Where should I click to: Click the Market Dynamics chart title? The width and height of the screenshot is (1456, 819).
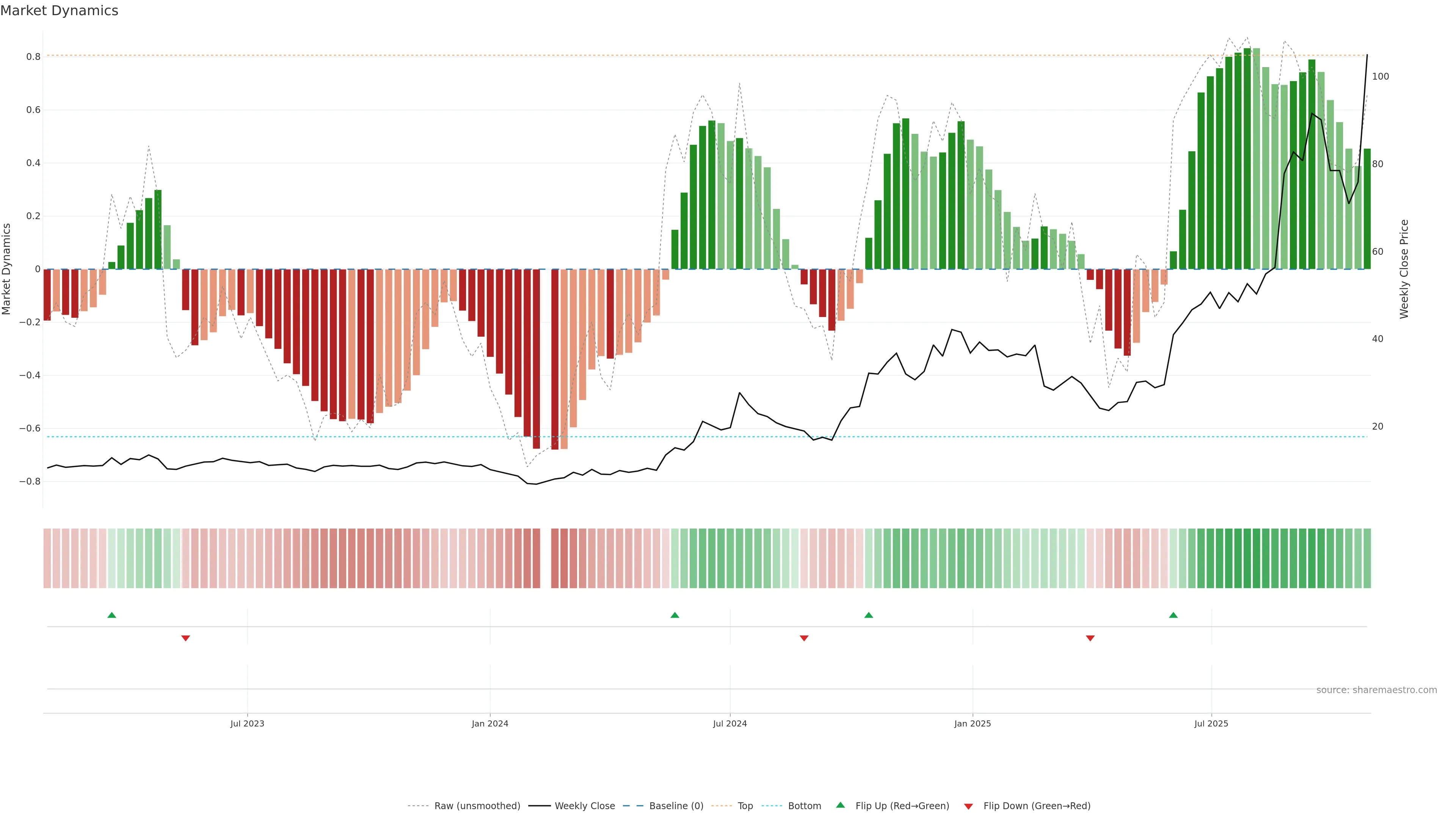pyautogui.click(x=60, y=11)
